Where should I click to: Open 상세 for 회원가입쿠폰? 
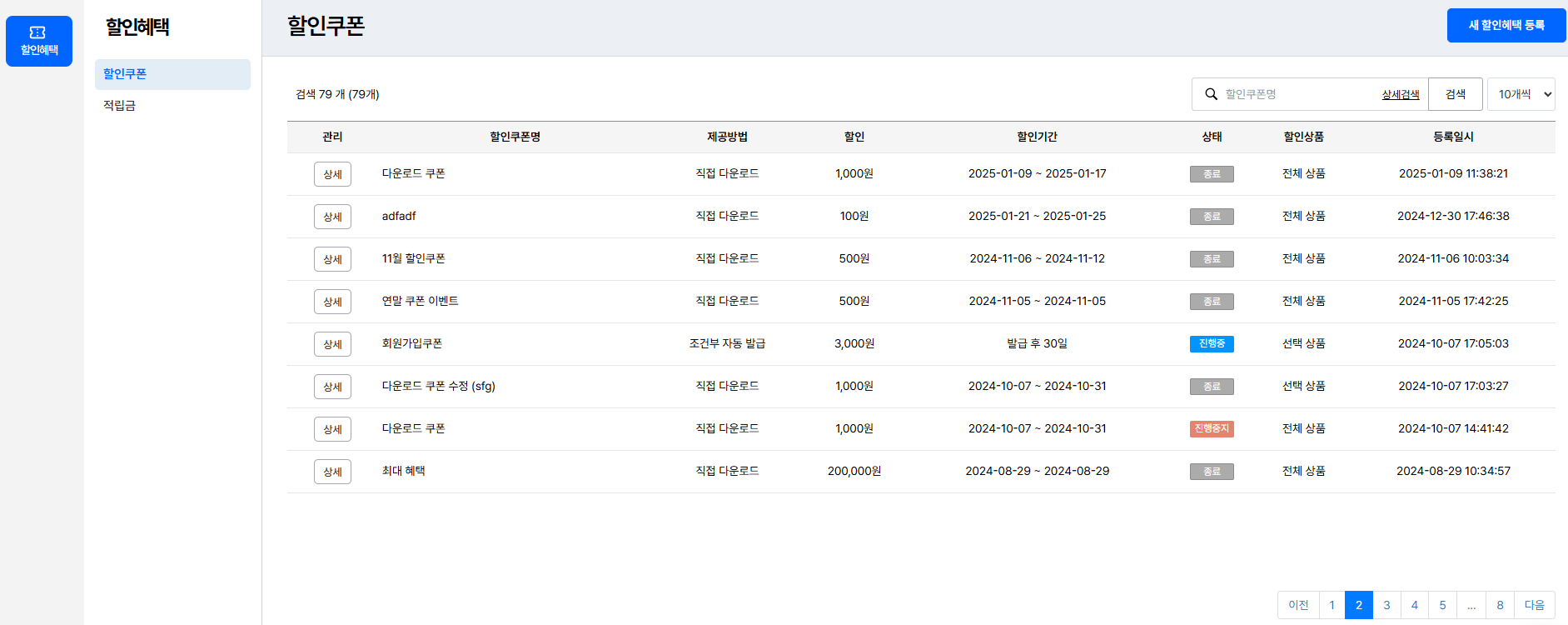point(332,344)
